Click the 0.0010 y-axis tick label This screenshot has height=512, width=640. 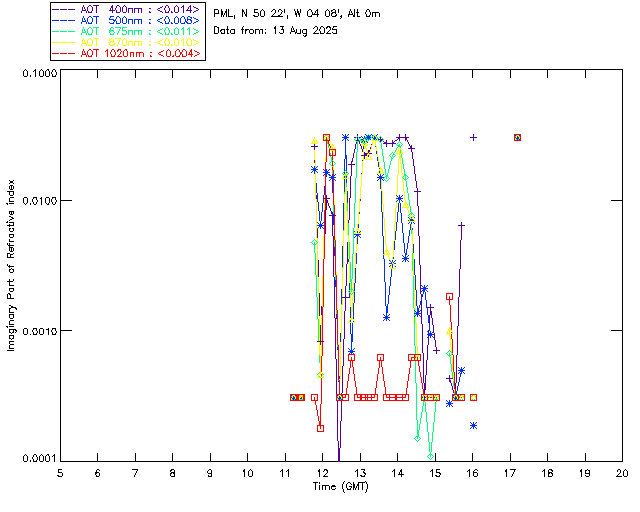tap(38, 330)
